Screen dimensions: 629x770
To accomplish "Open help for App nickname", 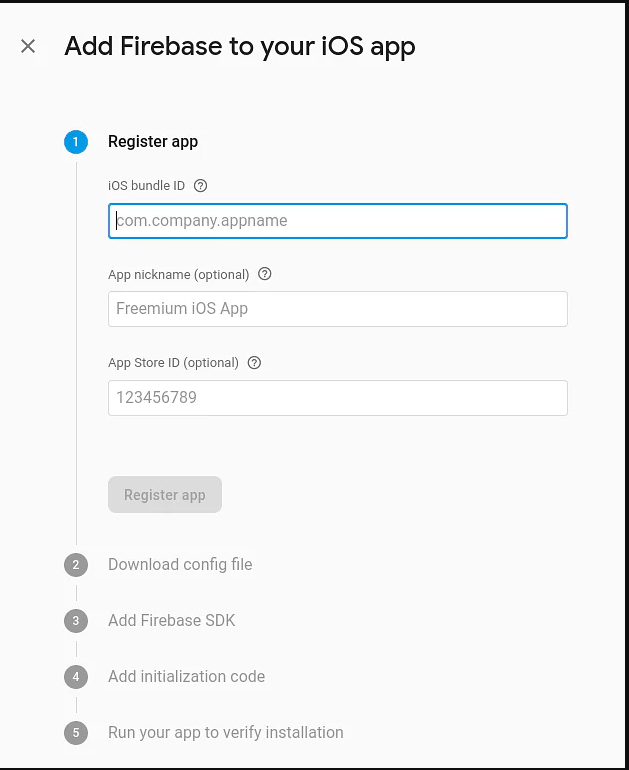I will 265,274.
